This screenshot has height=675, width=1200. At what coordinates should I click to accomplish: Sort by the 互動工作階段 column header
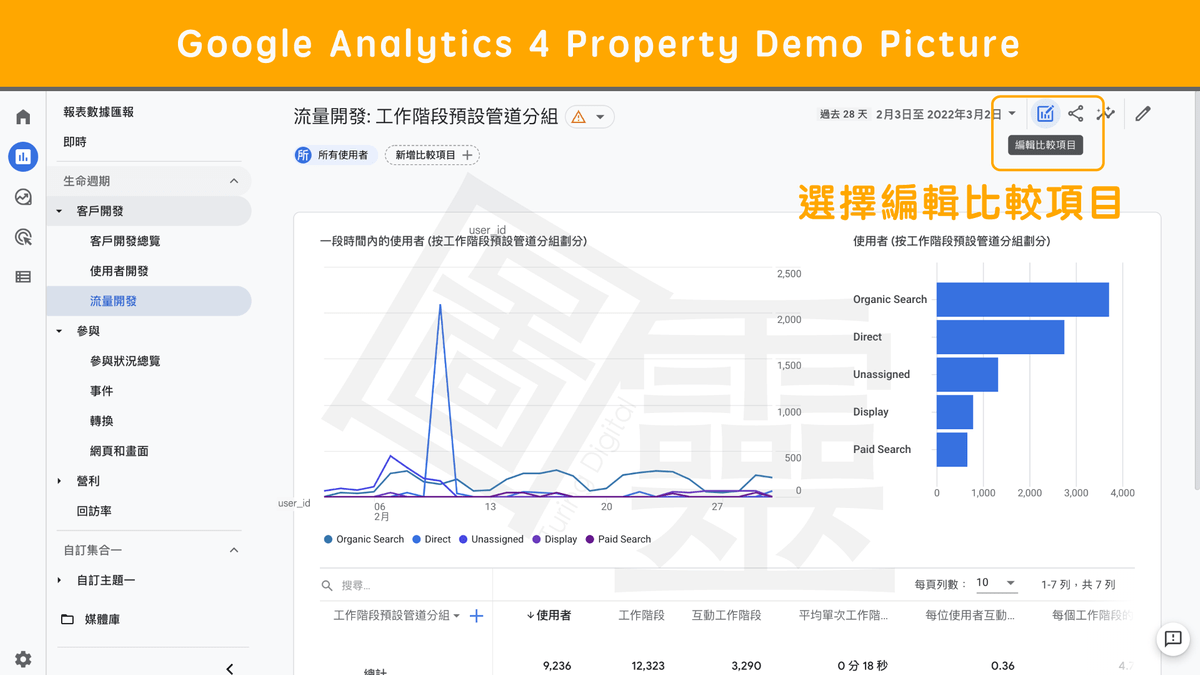727,616
